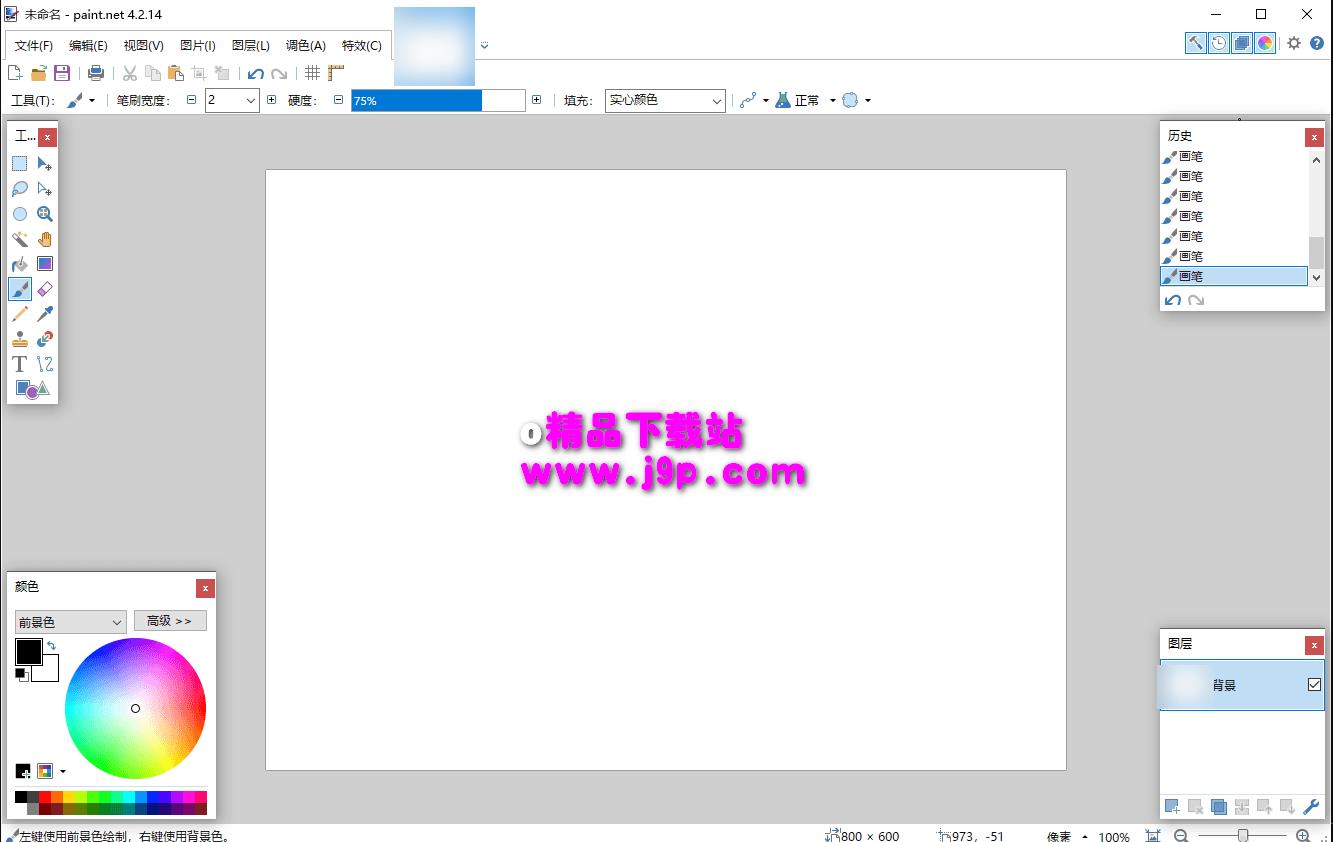Click the Copy icon in toolbar
The image size is (1333, 842).
[153, 73]
